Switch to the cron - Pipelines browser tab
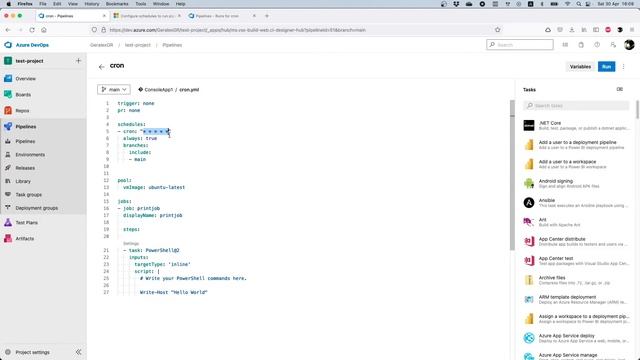Screen dimensions: 640x360 [x=71, y=16]
